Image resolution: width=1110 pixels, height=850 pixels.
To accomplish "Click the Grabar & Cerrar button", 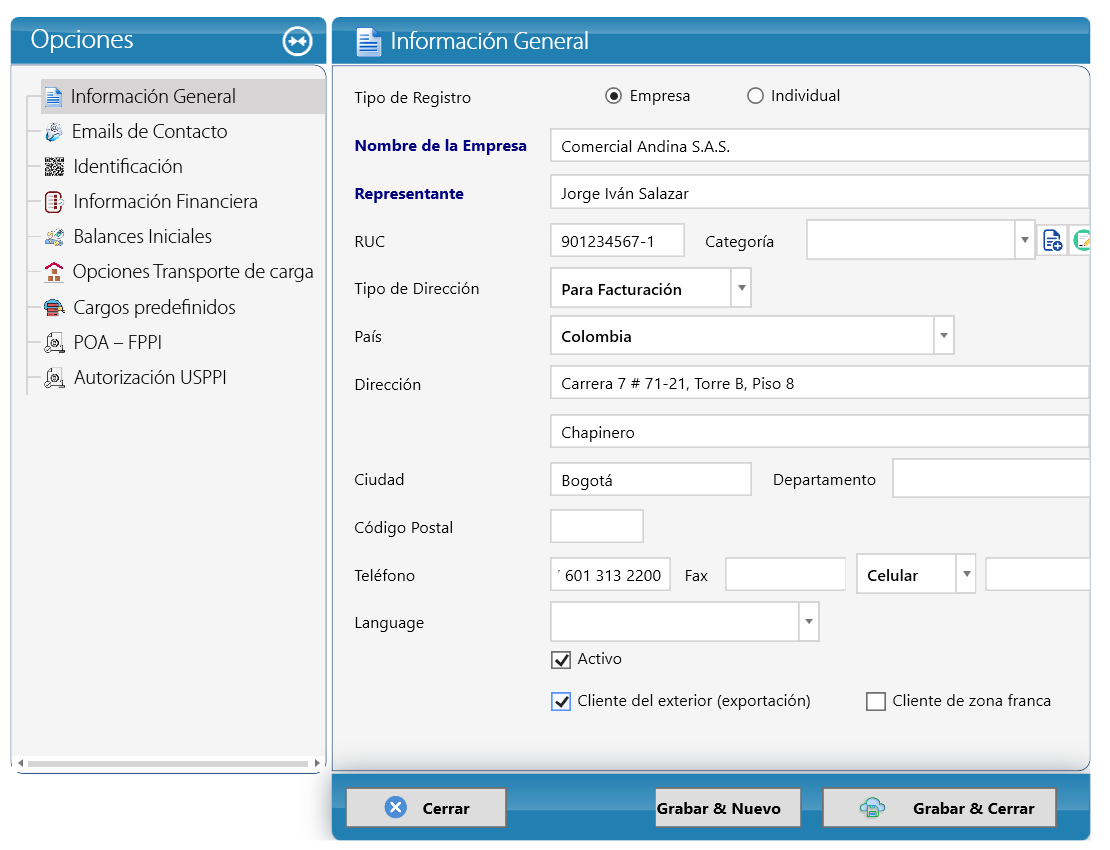I will (x=939, y=808).
